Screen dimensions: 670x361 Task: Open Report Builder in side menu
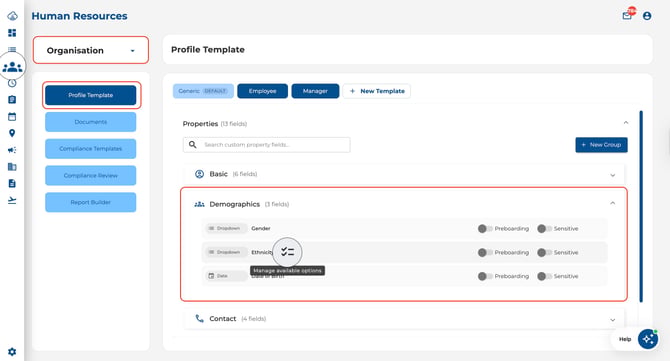click(x=91, y=202)
